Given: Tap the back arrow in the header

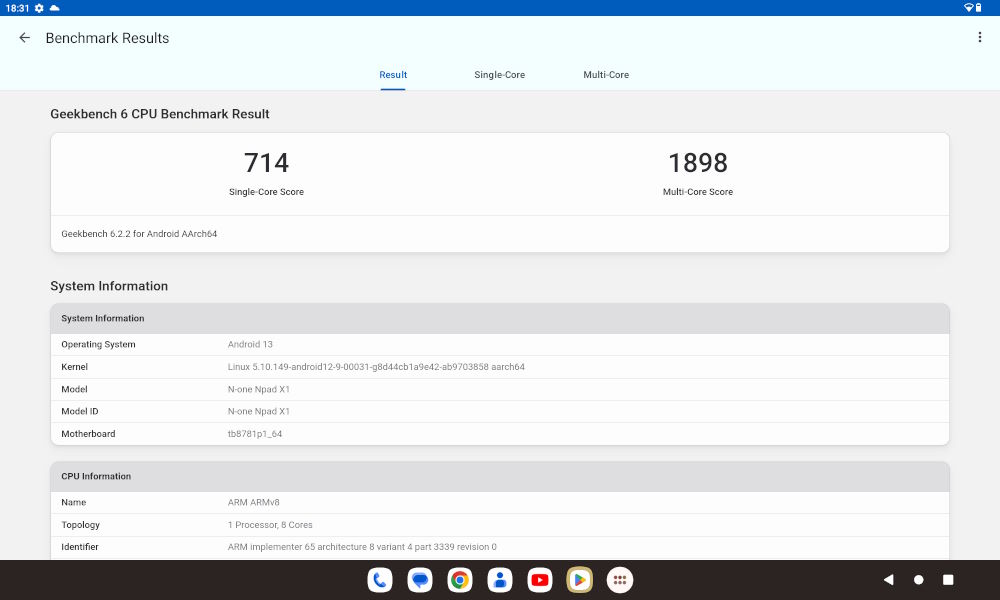Looking at the screenshot, I should (x=24, y=38).
